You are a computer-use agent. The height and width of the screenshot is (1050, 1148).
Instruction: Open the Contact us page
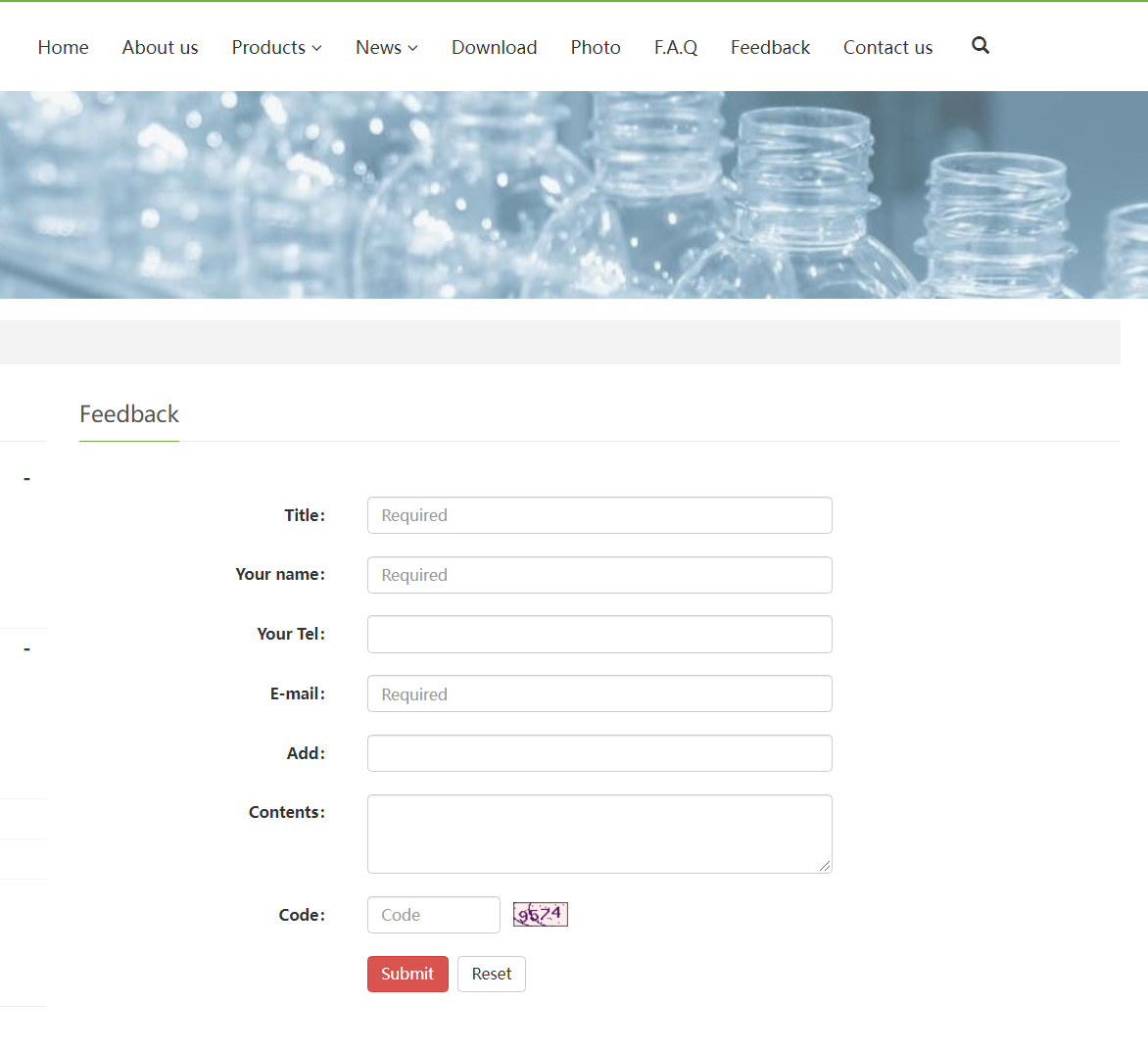[x=887, y=47]
